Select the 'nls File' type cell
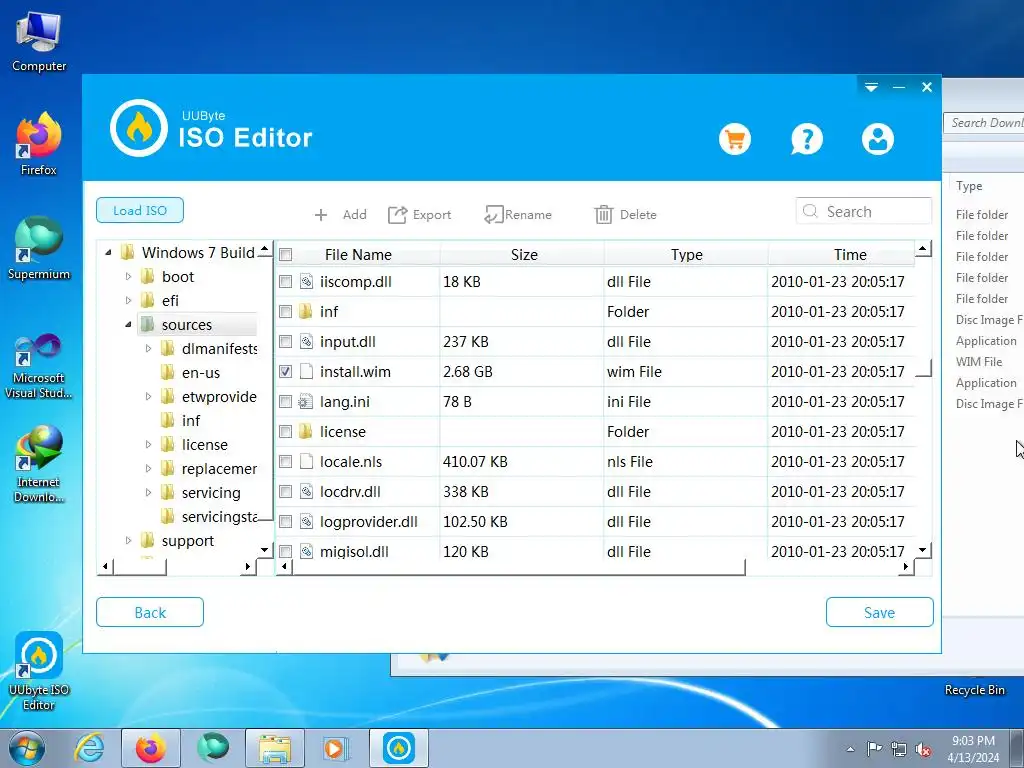Screen dimensions: 1024x768 point(686,462)
